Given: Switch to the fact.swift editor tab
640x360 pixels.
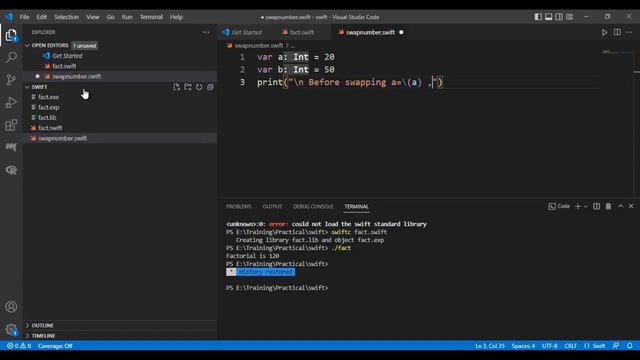Looking at the screenshot, I should pyautogui.click(x=301, y=32).
